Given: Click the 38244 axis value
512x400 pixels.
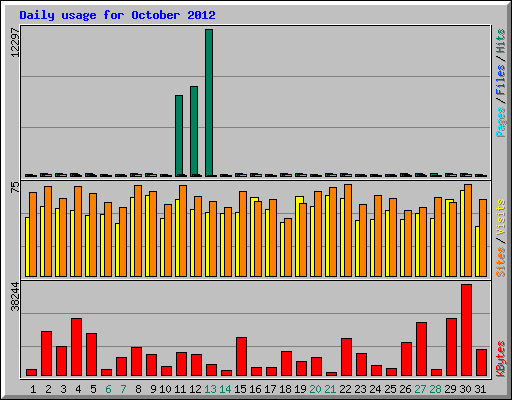Looking at the screenshot, I should (15, 296).
